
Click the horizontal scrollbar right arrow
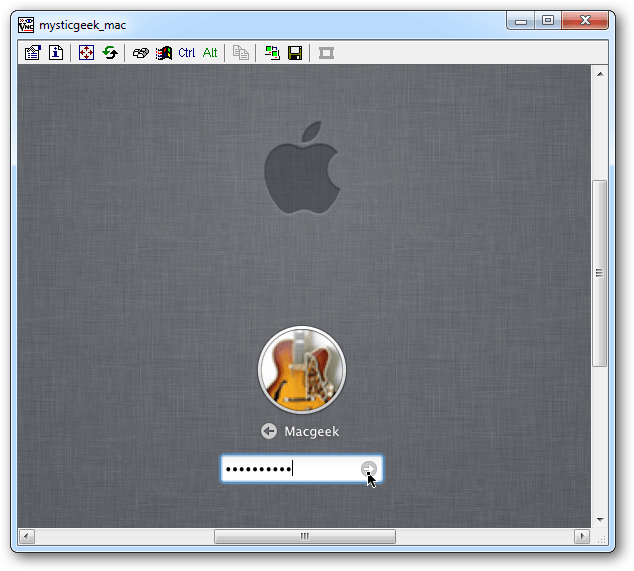[582, 537]
